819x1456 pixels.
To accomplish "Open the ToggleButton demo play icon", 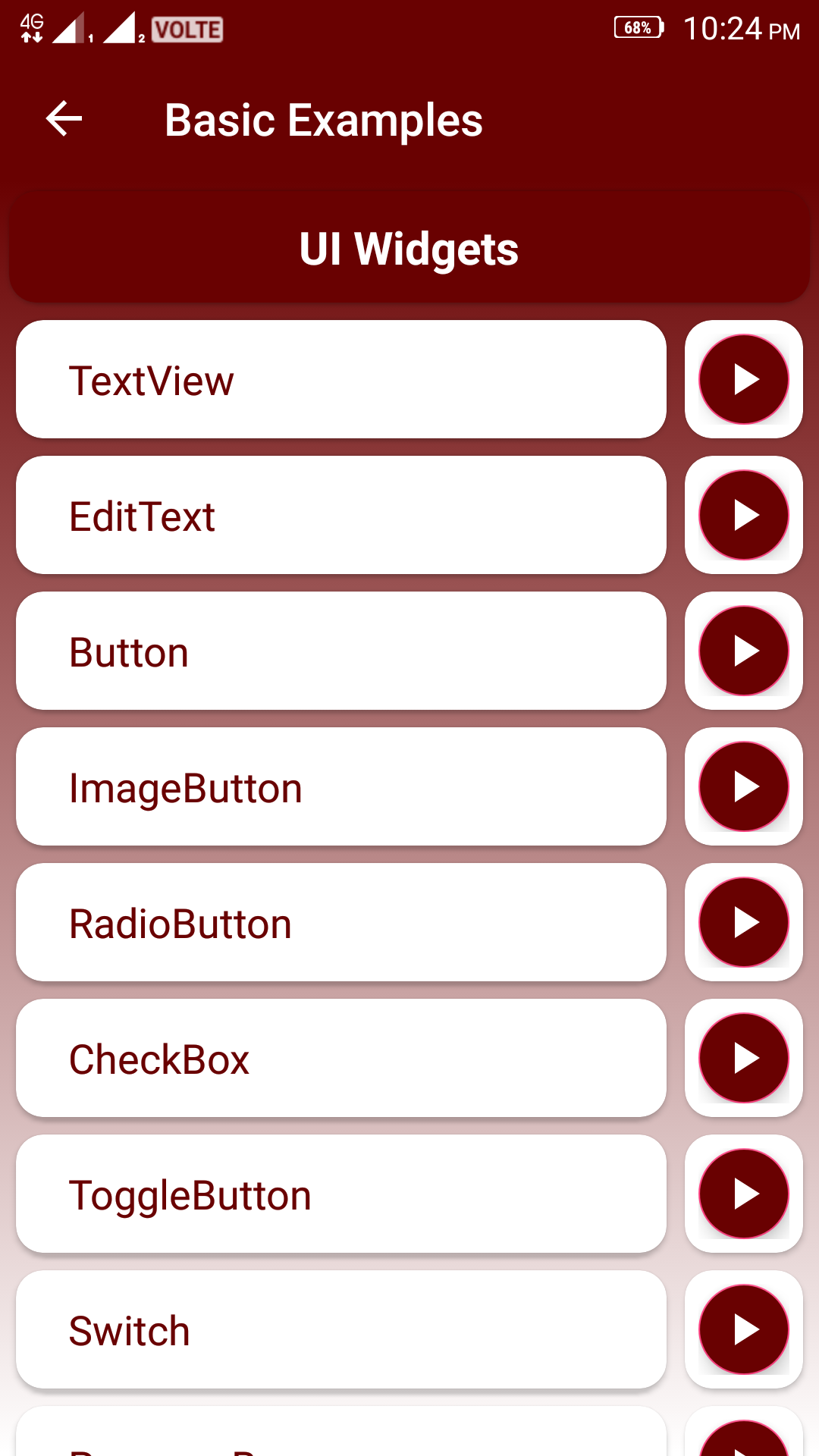I will pos(744,1194).
